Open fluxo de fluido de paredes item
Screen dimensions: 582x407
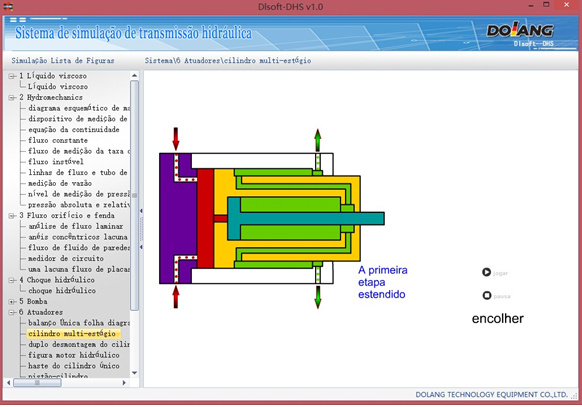point(79,248)
